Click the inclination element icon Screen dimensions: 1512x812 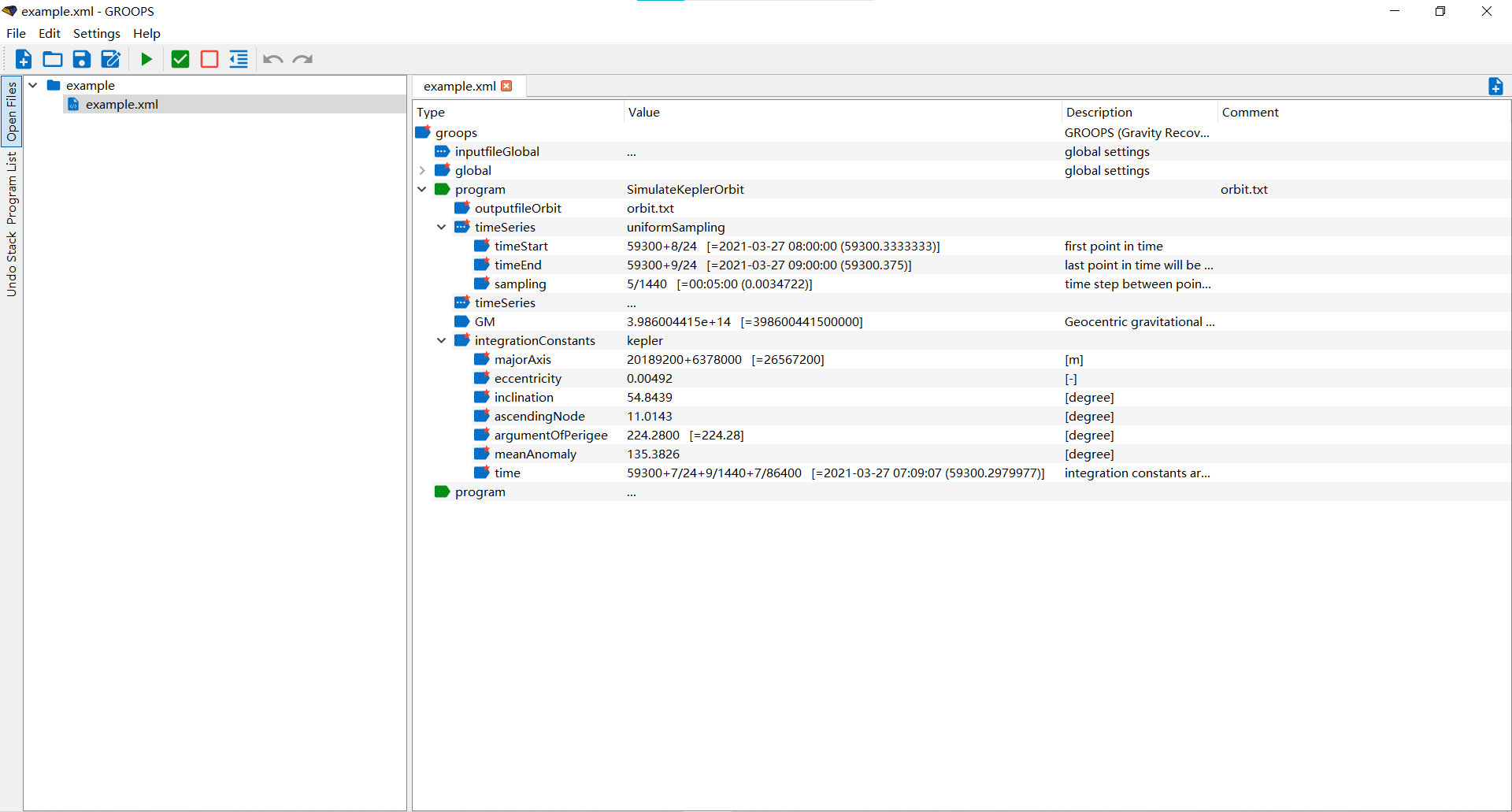pyautogui.click(x=482, y=397)
